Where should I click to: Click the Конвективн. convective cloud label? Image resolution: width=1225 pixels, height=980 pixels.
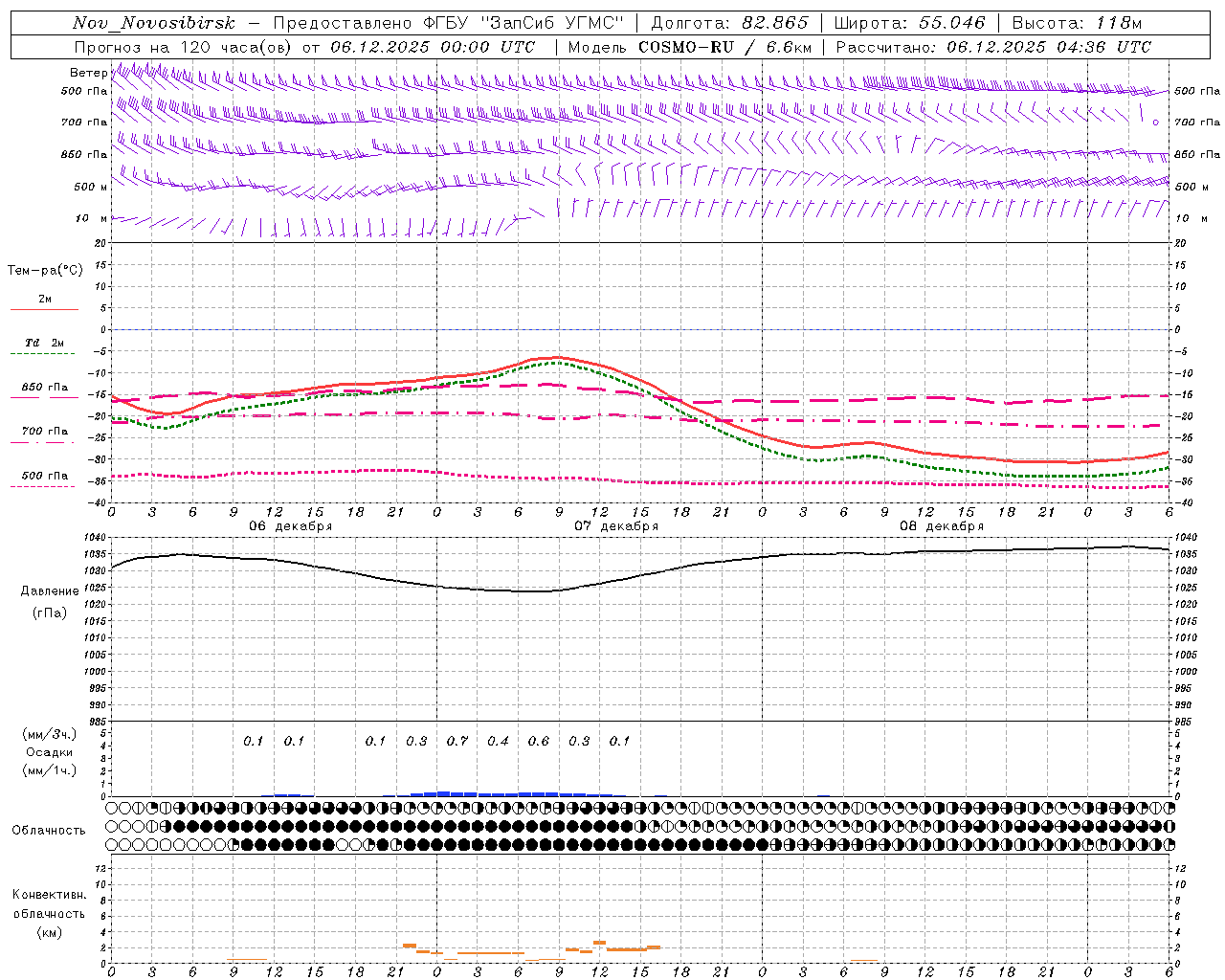(49, 894)
